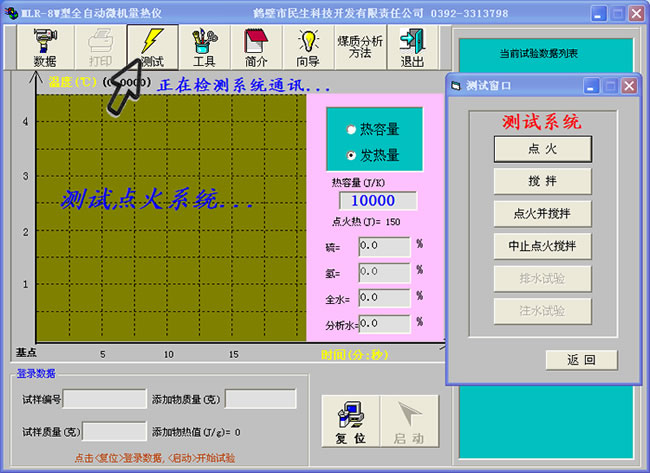The width and height of the screenshot is (650, 473).
Task: Focus the 添加物质量 (克) input field
Action: tap(260, 399)
